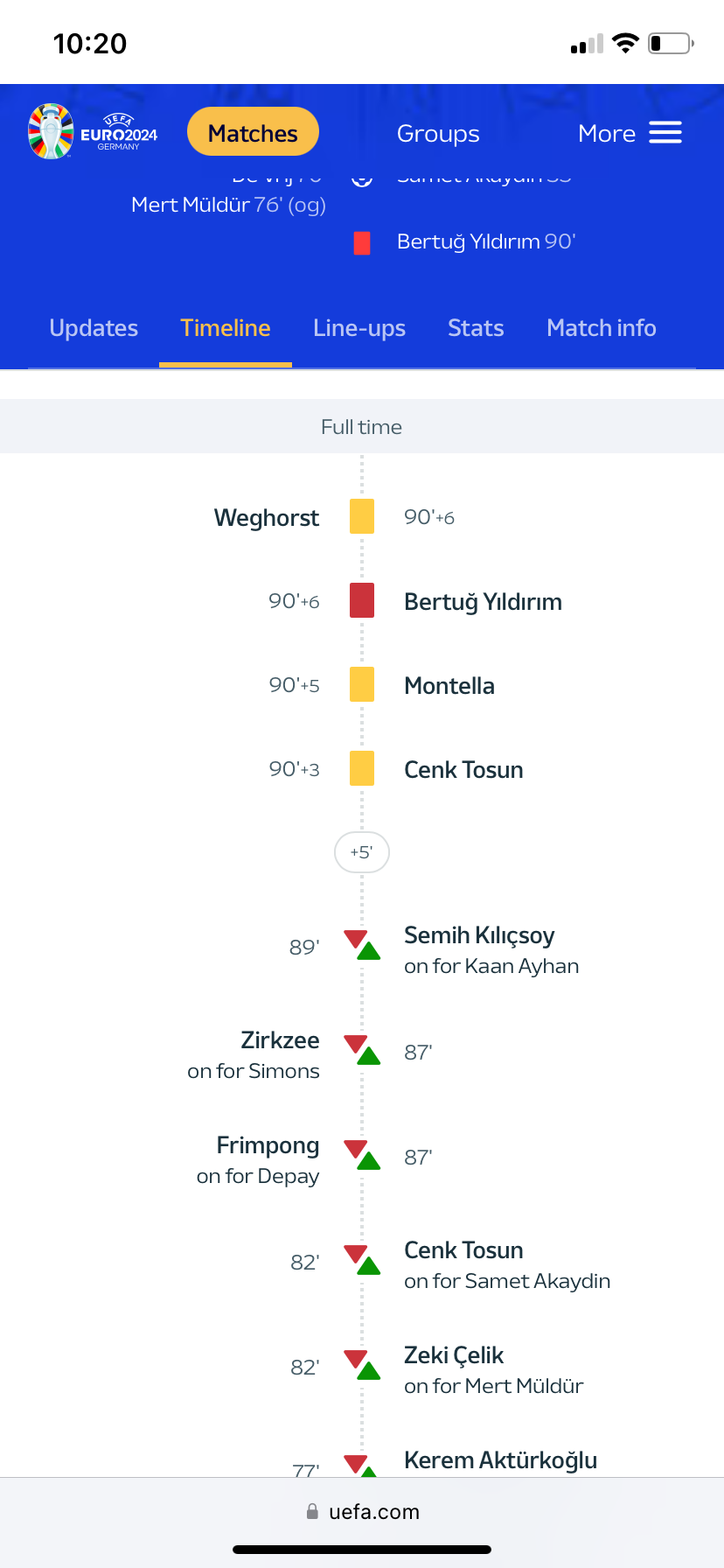Click Bertuğ Yıldırım's red card timeline icon
Image resolution: width=724 pixels, height=1568 pixels.
(362, 600)
